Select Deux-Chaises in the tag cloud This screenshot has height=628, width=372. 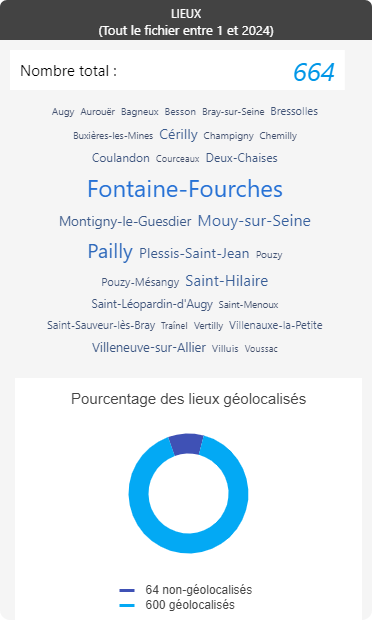coord(241,158)
